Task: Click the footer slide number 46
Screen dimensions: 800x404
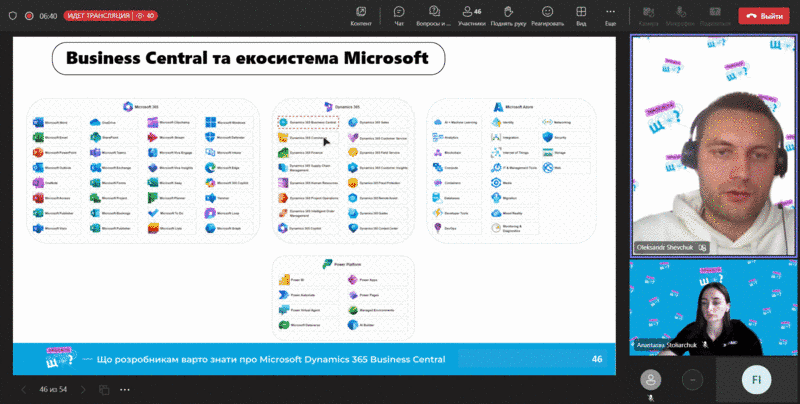Action: tap(597, 359)
